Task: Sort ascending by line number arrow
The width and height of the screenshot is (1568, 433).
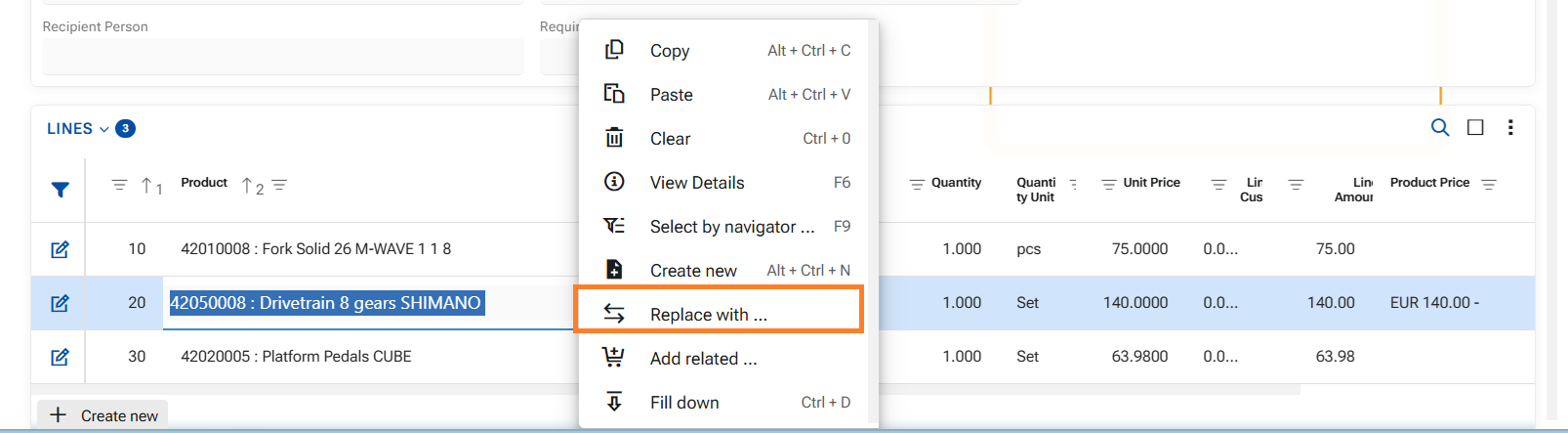Action: tap(147, 185)
